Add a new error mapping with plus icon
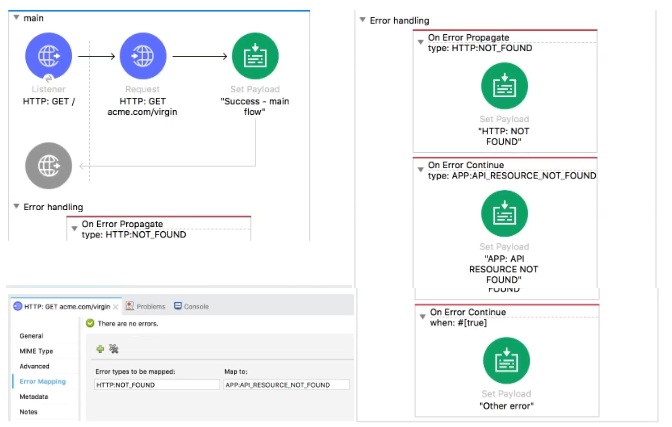This screenshot has width=672, height=427. [100, 348]
